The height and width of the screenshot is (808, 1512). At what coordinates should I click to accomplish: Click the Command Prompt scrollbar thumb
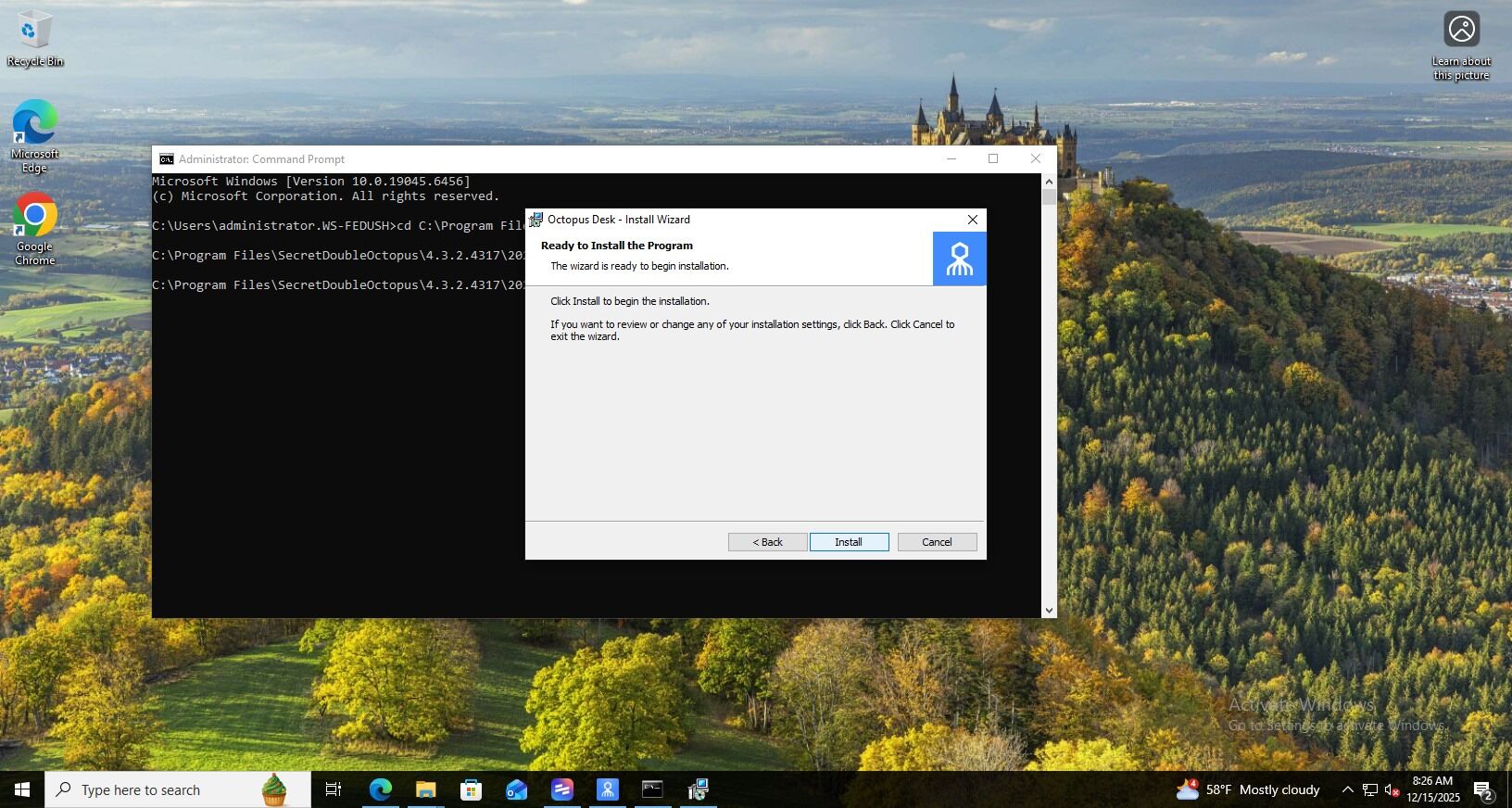coord(1049,196)
